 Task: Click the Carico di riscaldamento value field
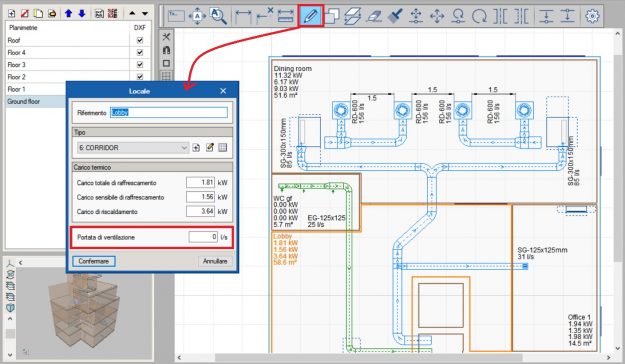coord(200,211)
